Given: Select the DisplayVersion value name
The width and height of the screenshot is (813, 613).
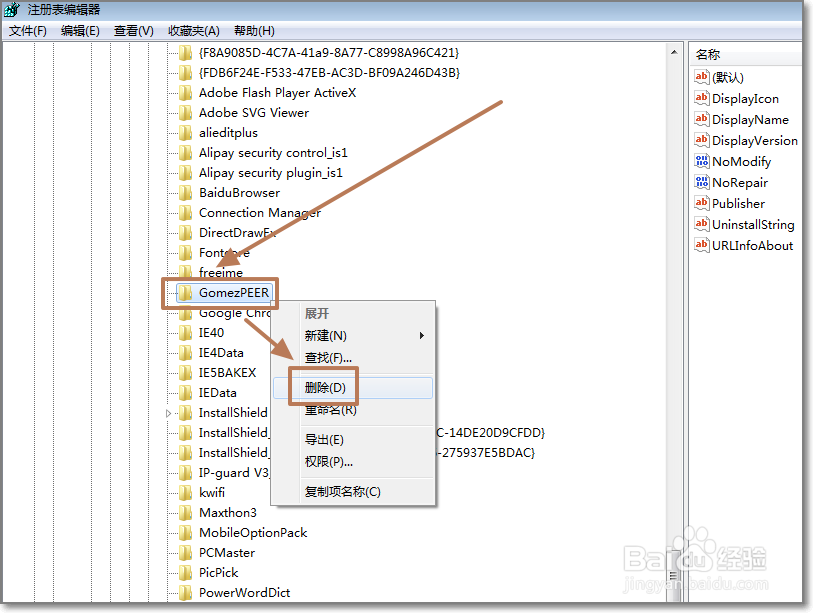Looking at the screenshot, I should 755,141.
